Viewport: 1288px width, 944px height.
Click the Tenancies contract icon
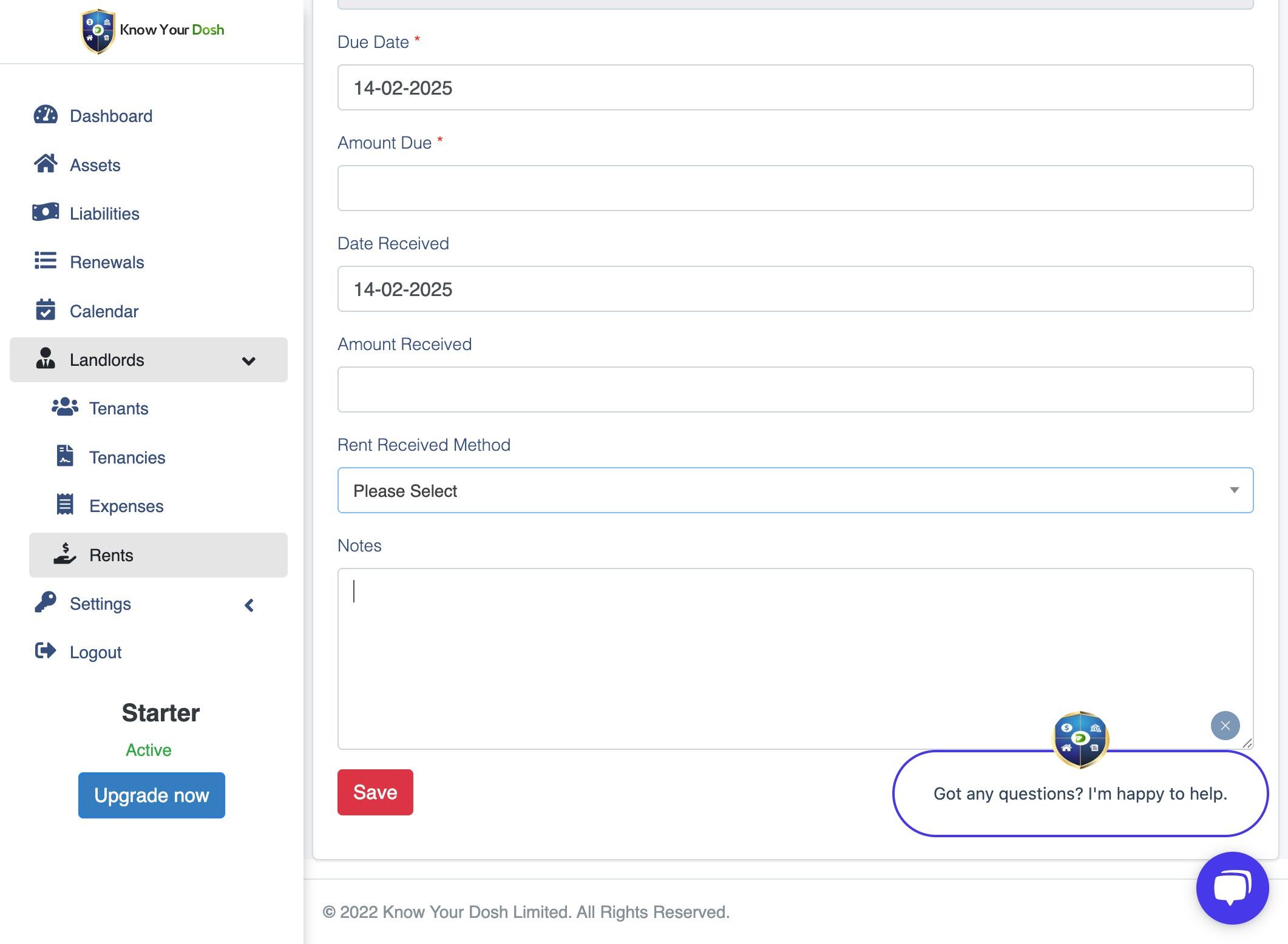coord(65,456)
